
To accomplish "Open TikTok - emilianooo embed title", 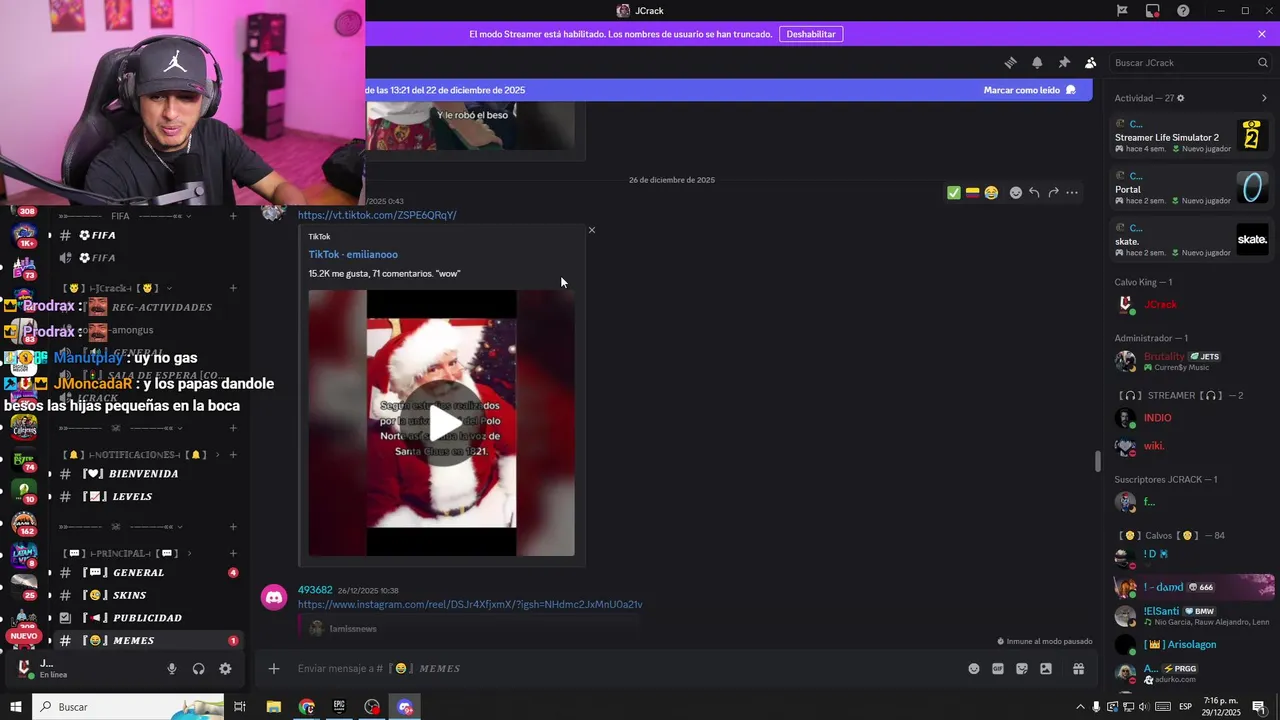I will 353,255.
